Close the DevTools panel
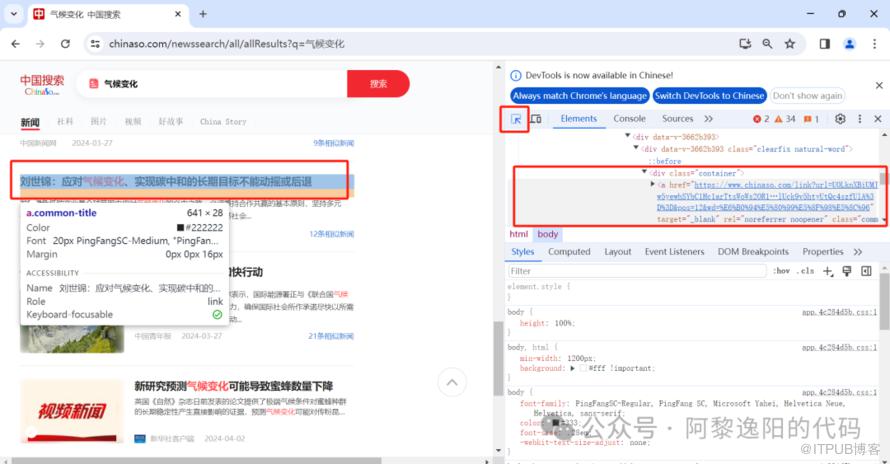Viewport: 890px width, 464px height. [878, 119]
